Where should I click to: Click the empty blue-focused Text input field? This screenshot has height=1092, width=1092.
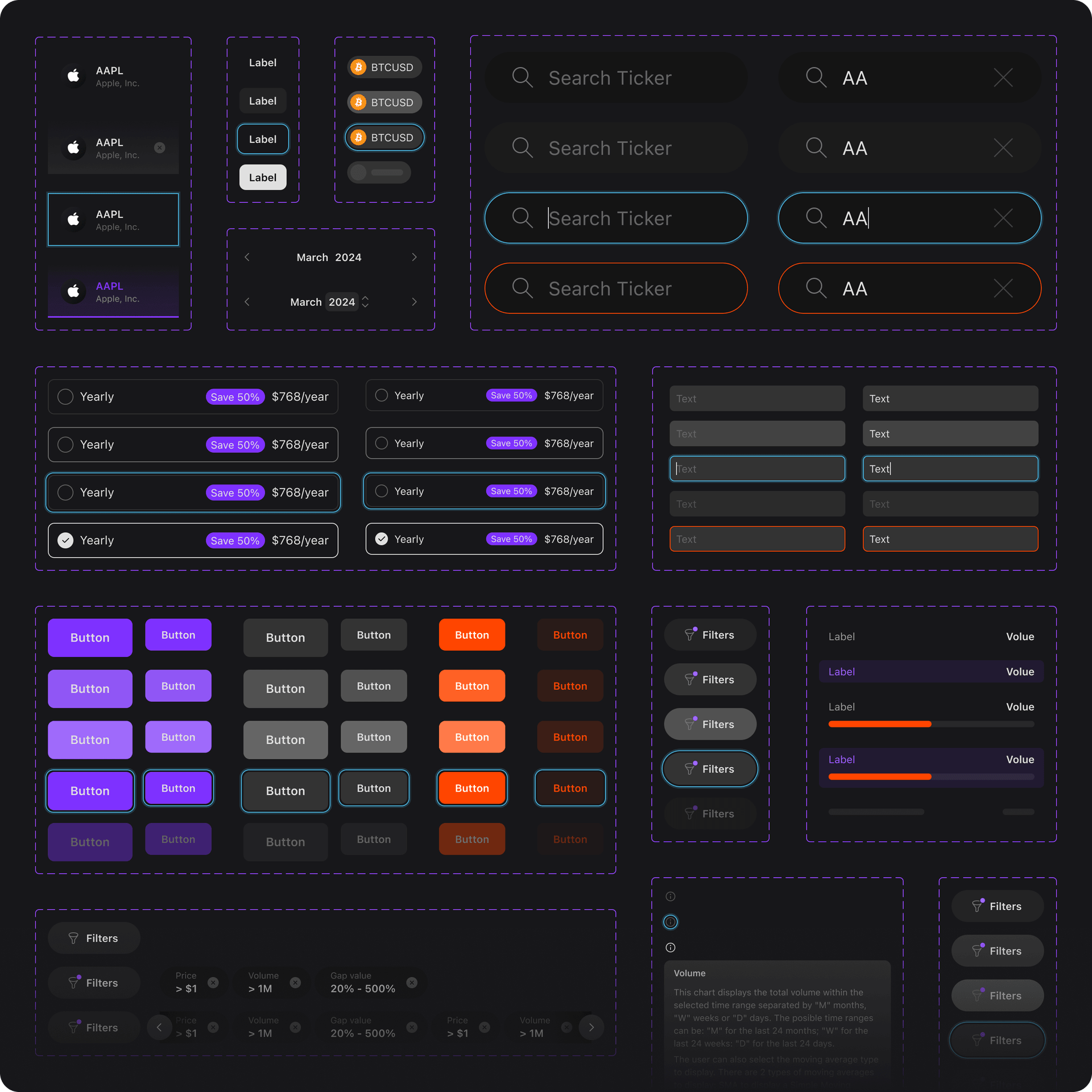point(757,469)
